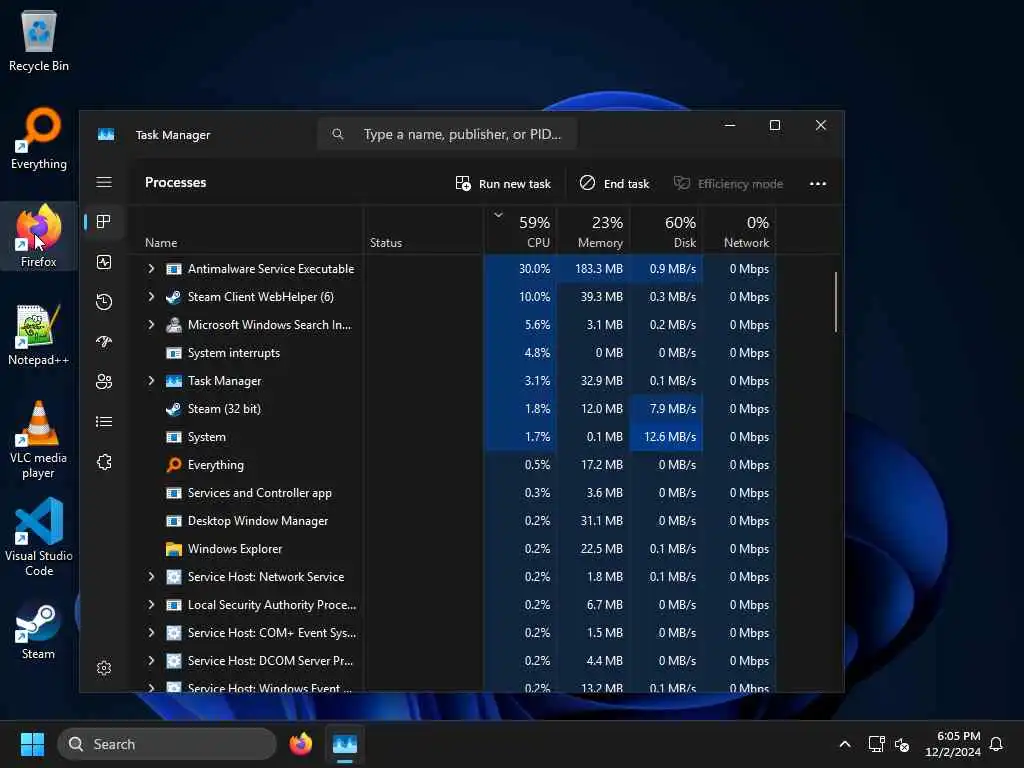Image resolution: width=1024 pixels, height=768 pixels.
Task: Click the process list vertical scrollbar
Action: pyautogui.click(x=835, y=302)
